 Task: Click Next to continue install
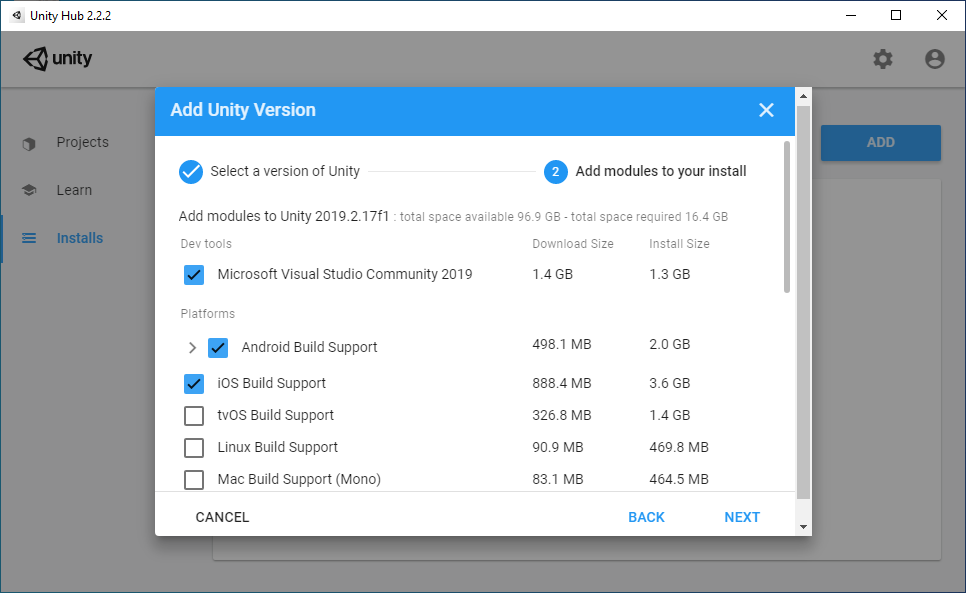click(742, 517)
